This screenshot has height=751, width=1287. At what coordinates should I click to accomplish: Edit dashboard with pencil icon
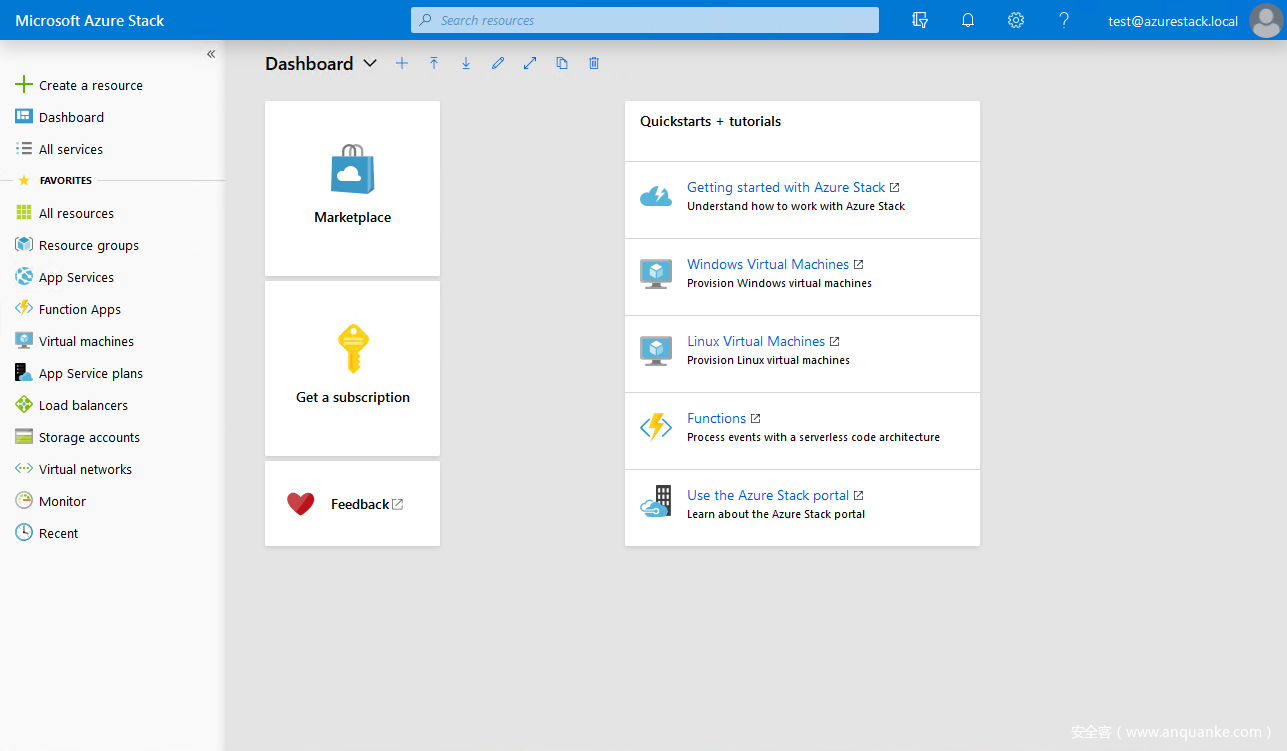[x=498, y=63]
